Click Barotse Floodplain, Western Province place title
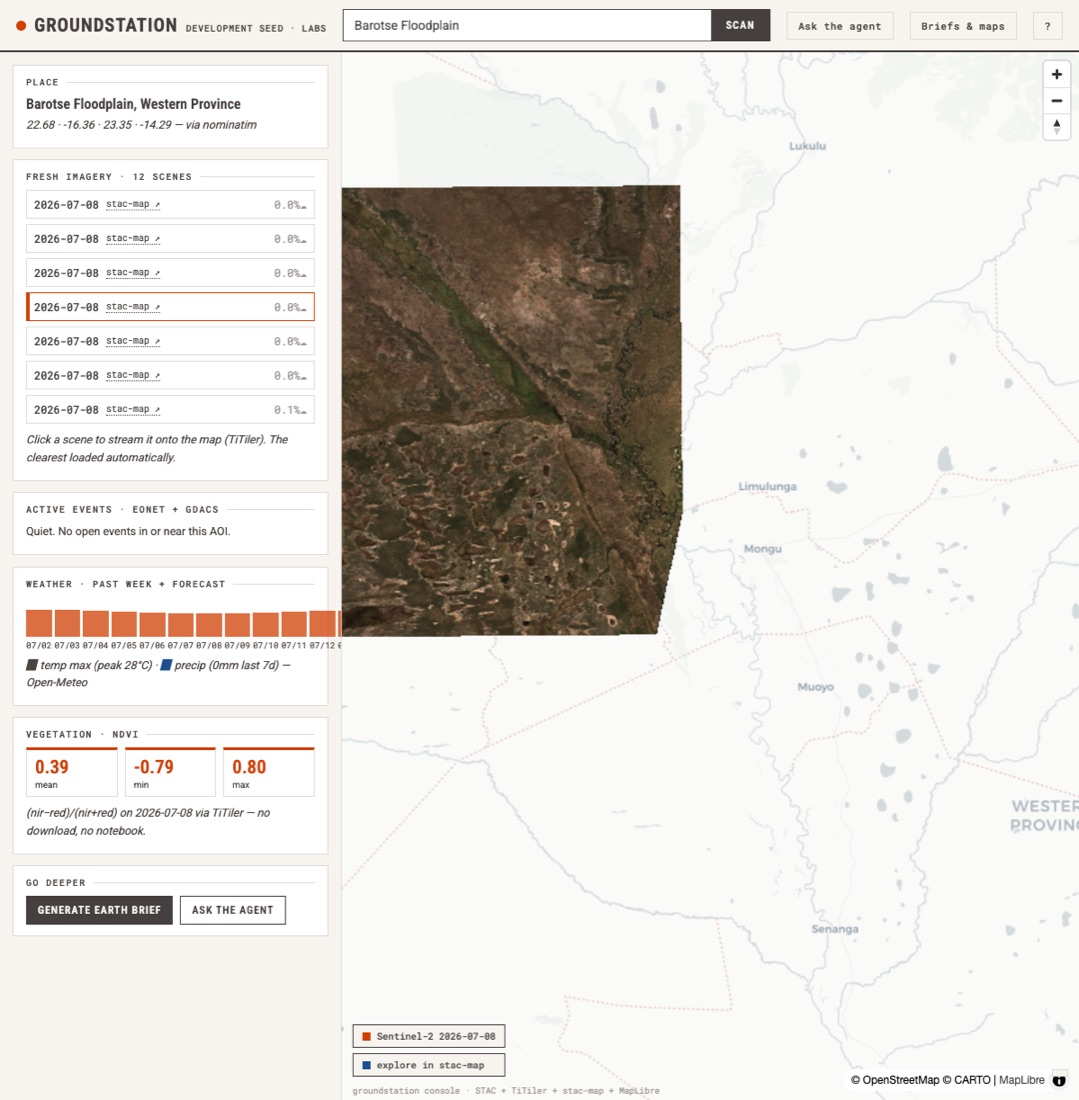This screenshot has height=1100, width=1079. [133, 104]
